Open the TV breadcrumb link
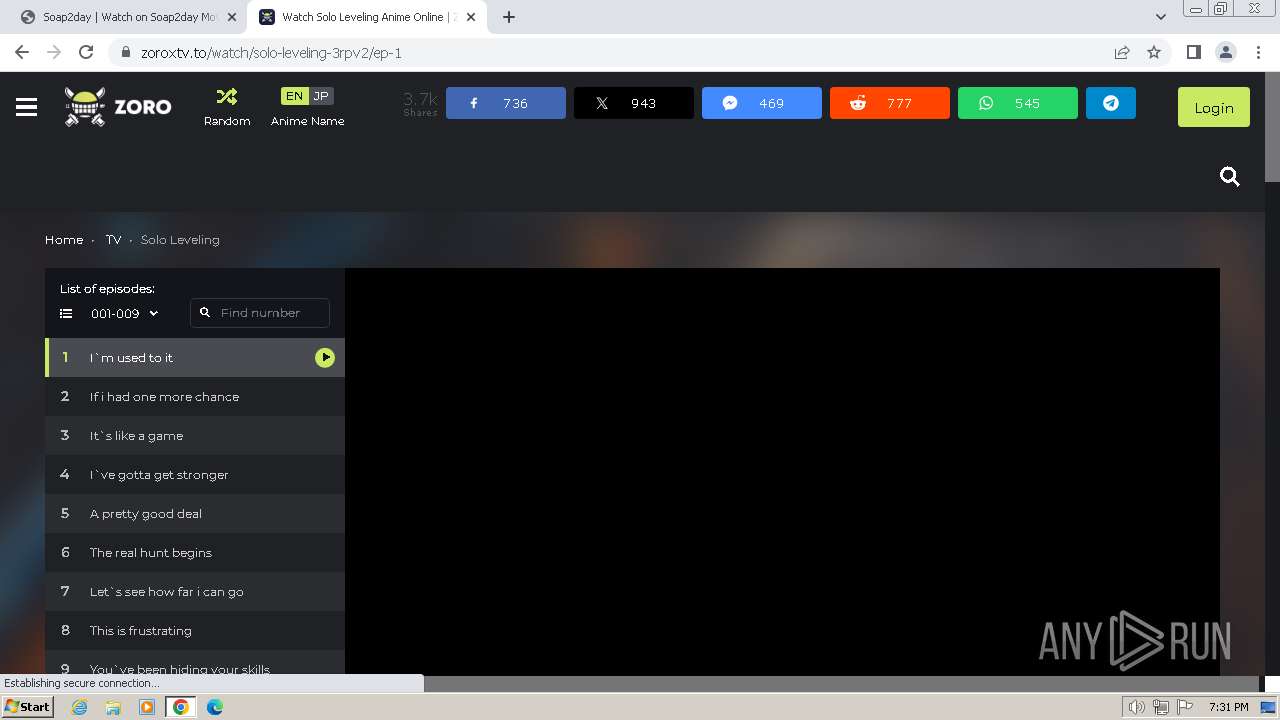This screenshot has height=720, width=1280. coord(113,240)
